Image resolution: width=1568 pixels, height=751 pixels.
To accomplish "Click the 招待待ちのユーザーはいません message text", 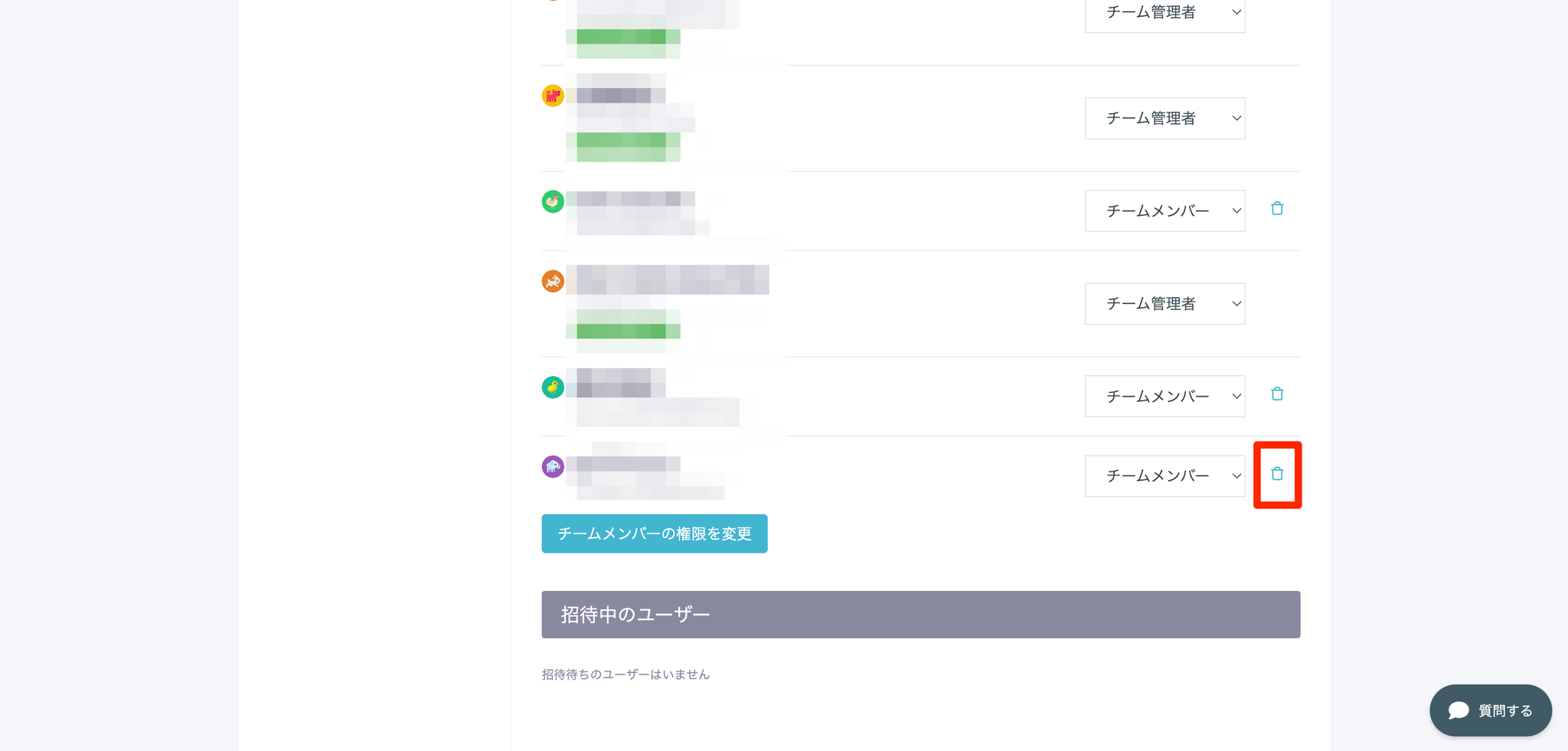I will coord(626,674).
